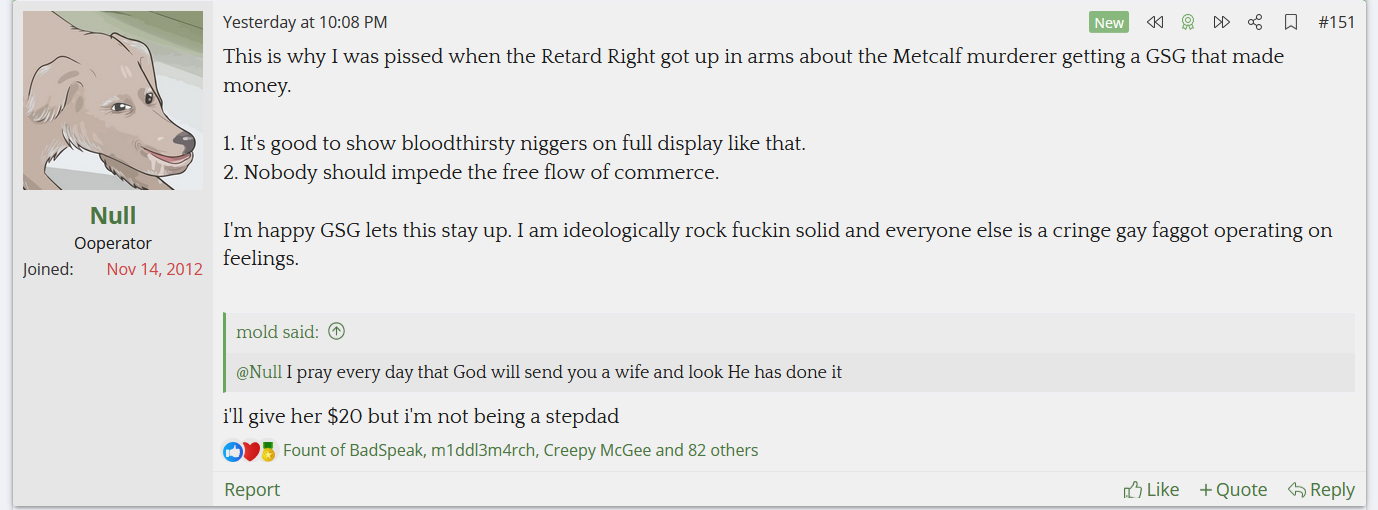
Task: Click the green award ribbon icon
Action: (1188, 22)
